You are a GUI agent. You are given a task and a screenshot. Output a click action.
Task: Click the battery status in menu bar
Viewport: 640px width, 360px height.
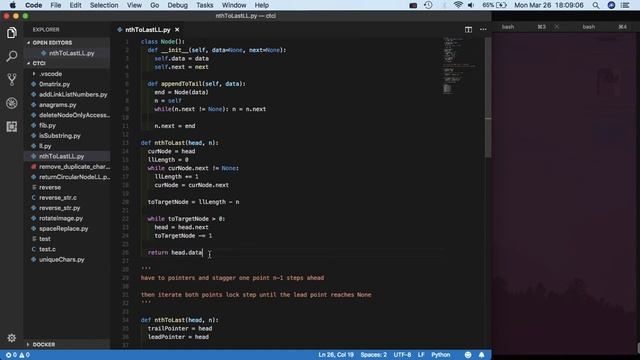pos(494,5)
